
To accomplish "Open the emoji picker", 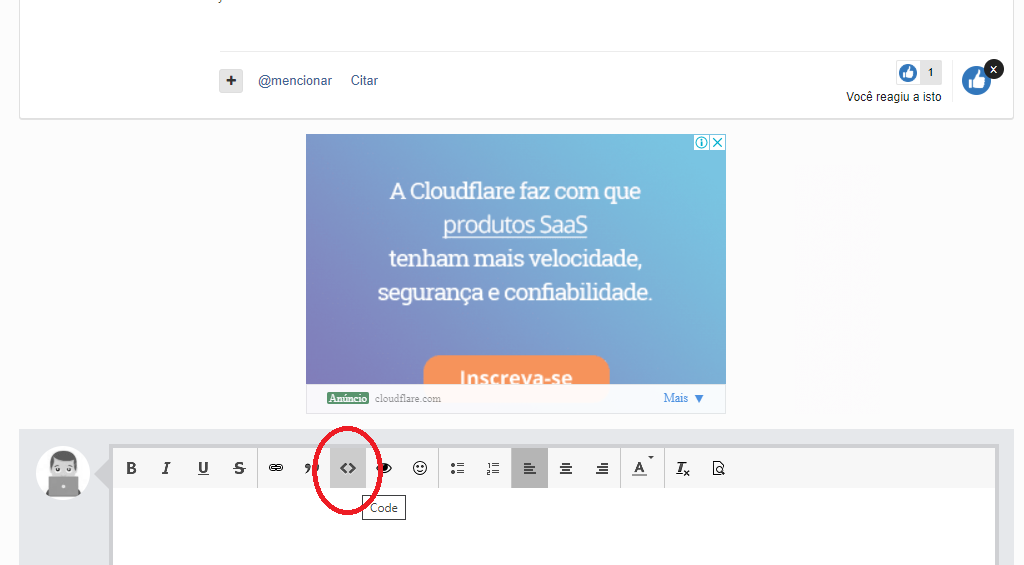I will tap(420, 468).
